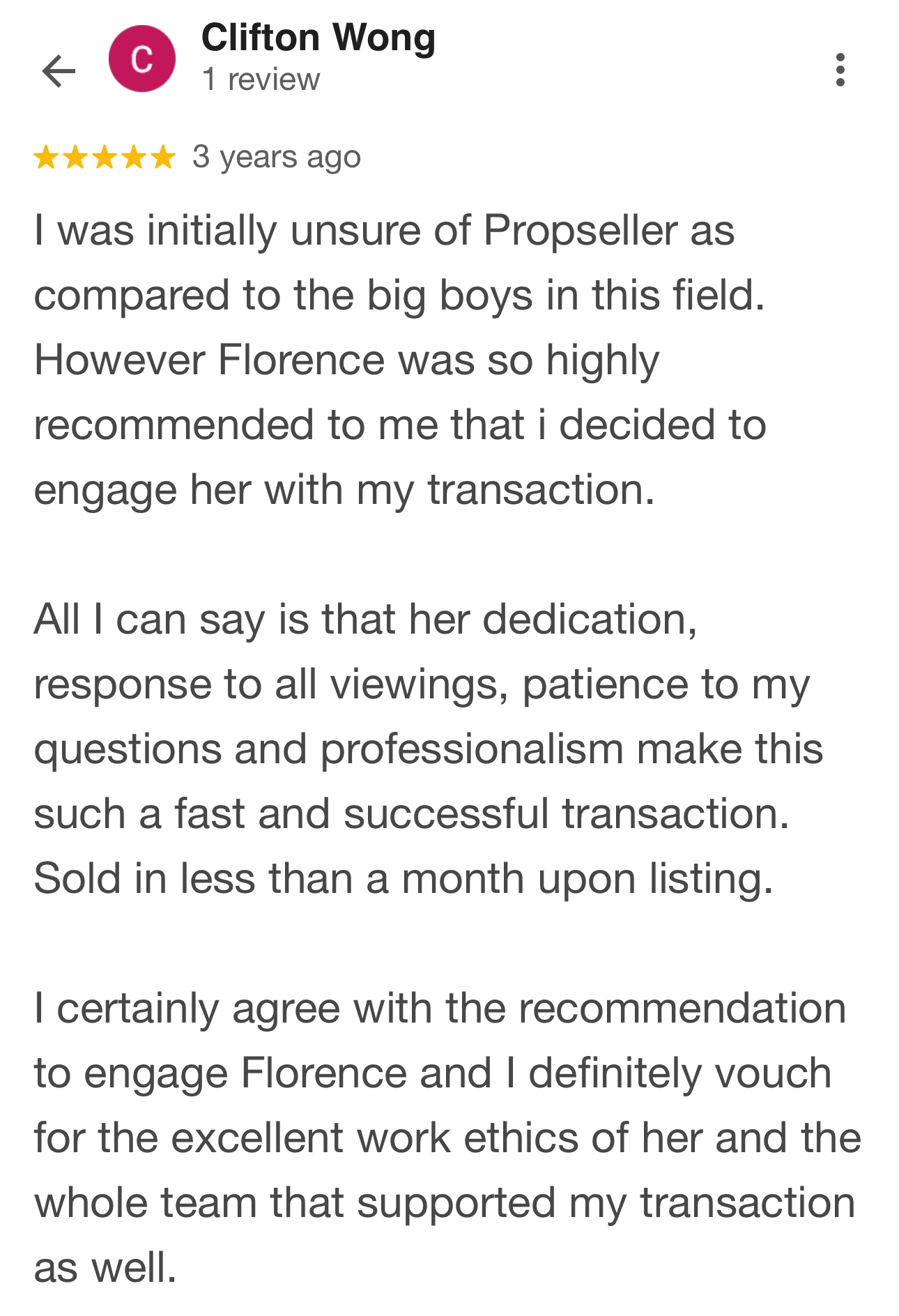Click the "3 years ago" timestamp
This screenshot has width=899, height=1316.
click(277, 158)
